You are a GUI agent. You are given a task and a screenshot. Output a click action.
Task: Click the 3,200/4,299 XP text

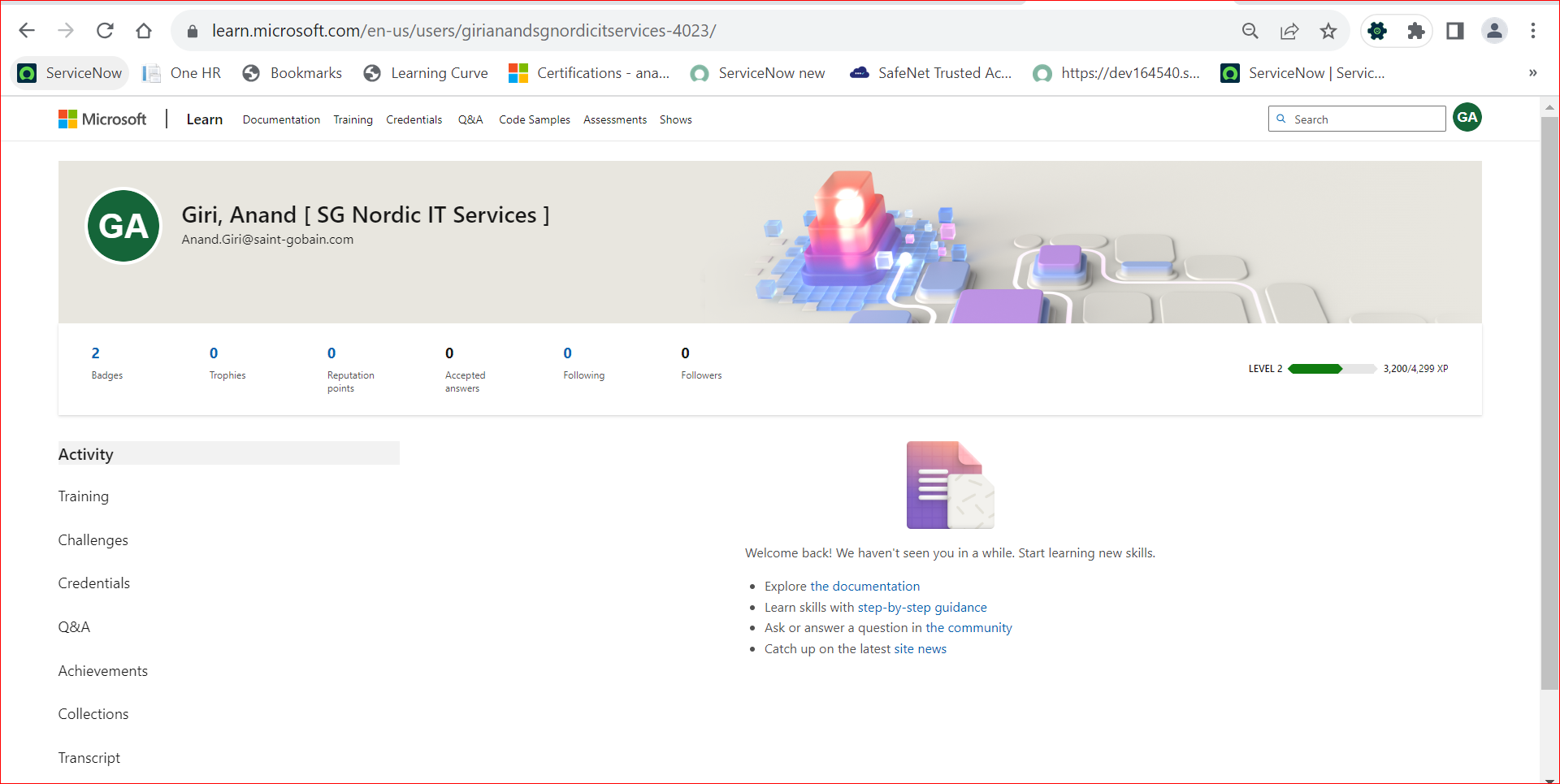[x=1415, y=369]
